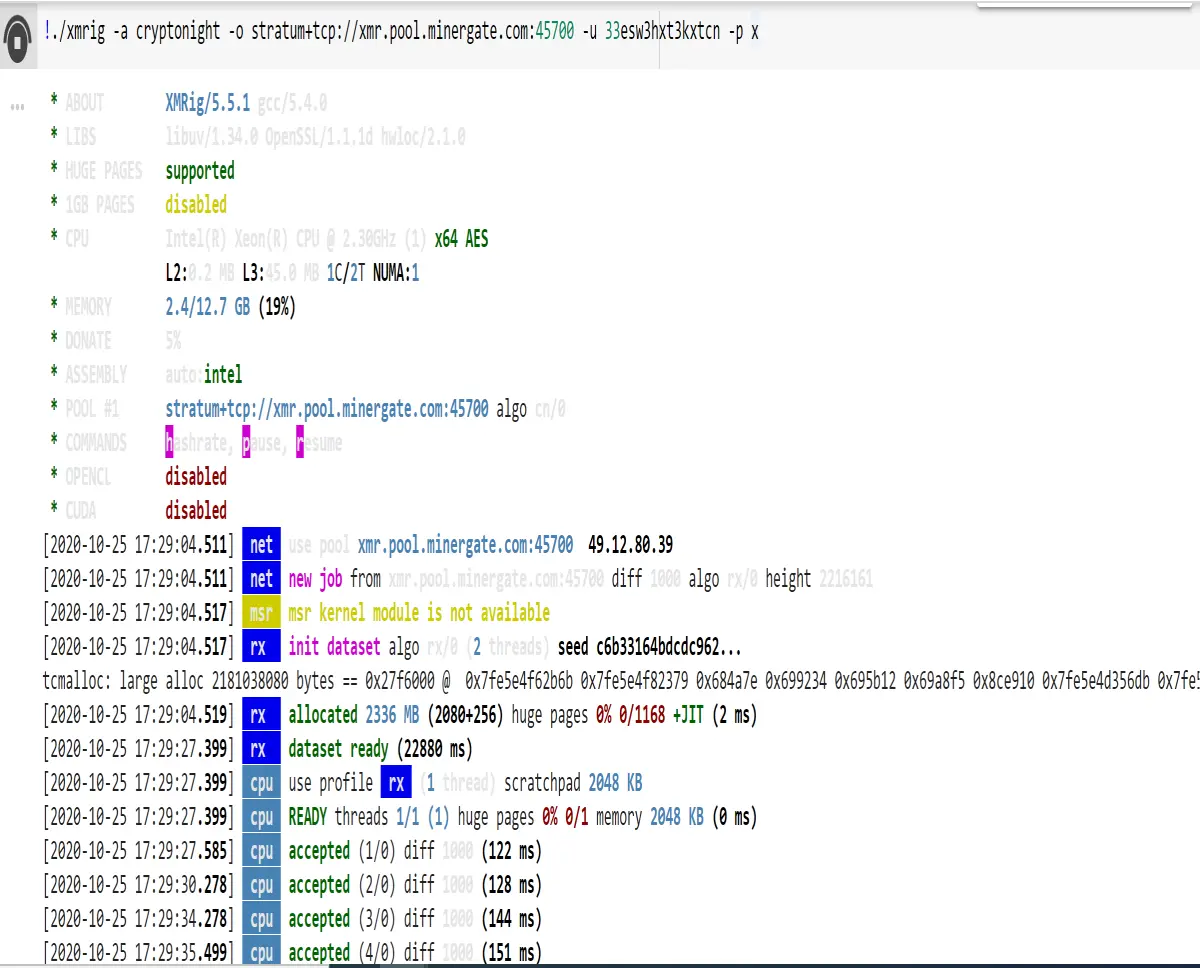Click the tcmalloc large alloc message line
Screen dimensions: 1200x968
point(620,681)
